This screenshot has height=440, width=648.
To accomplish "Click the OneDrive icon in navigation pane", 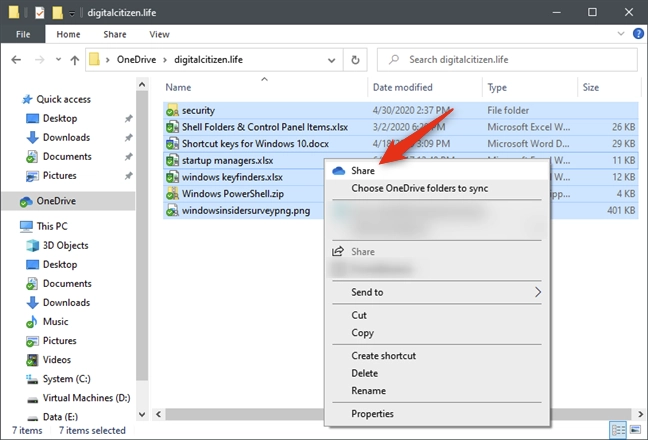I will 26,201.
